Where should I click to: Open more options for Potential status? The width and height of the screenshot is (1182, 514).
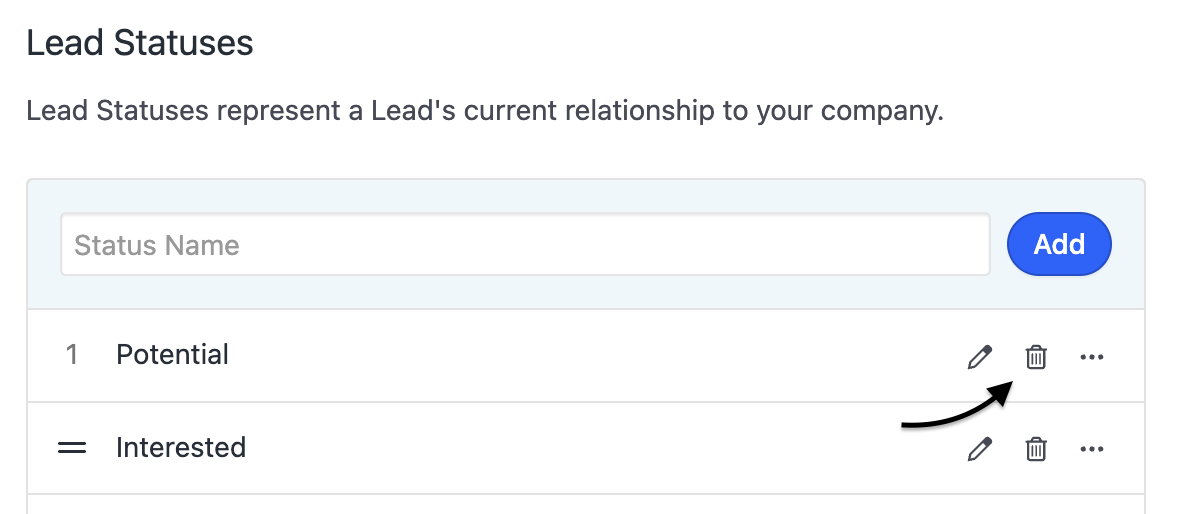(1092, 357)
